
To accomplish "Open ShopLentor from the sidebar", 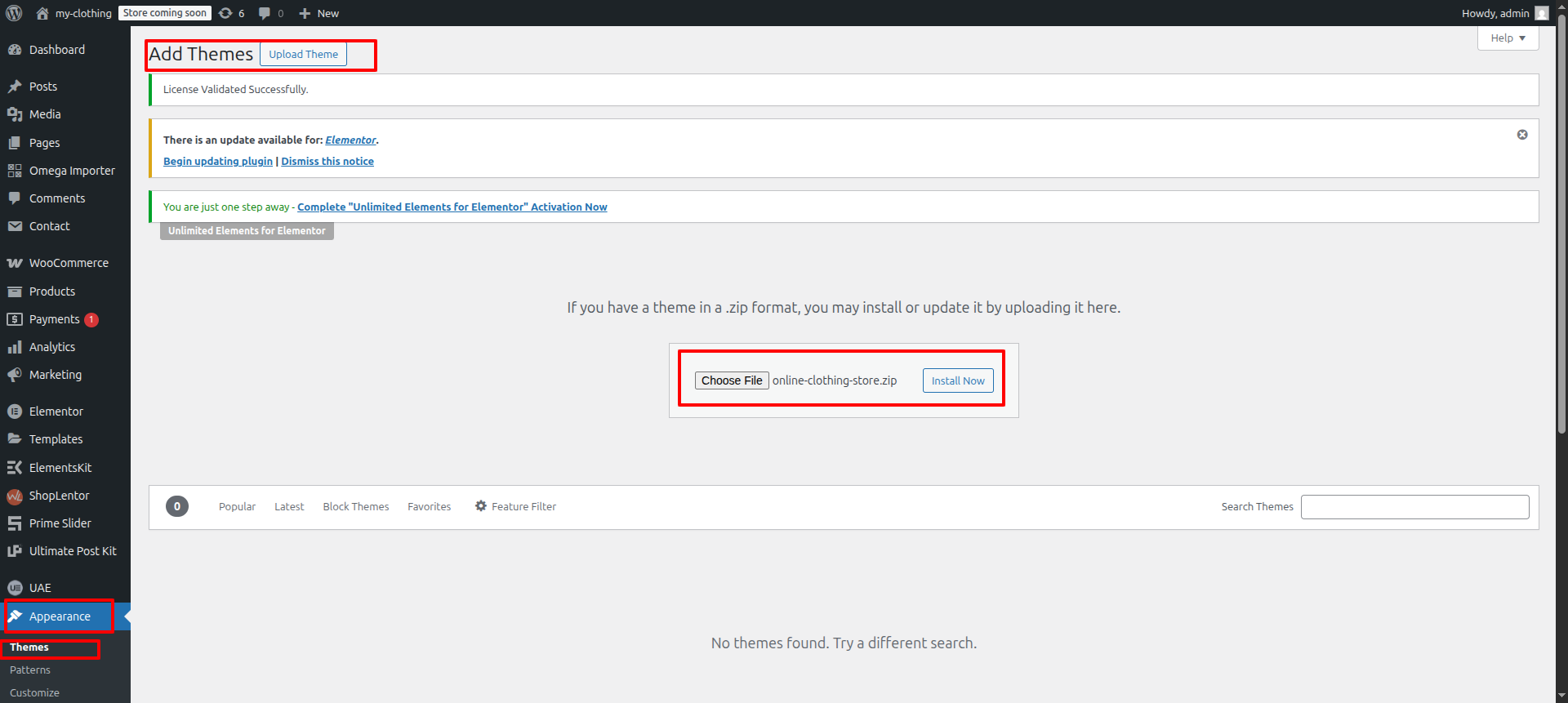I will [x=59, y=496].
